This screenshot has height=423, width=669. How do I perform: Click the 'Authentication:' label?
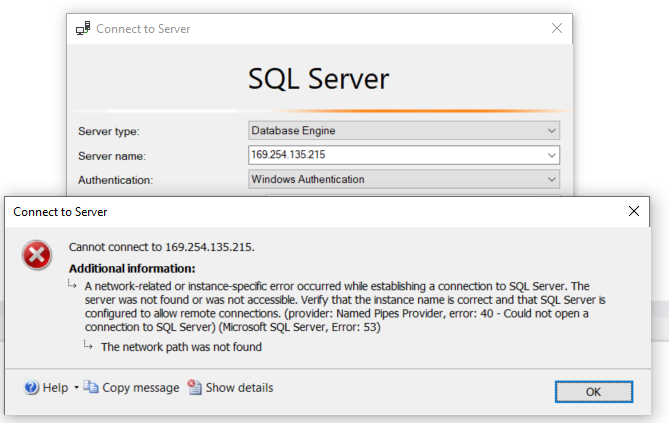(116, 180)
